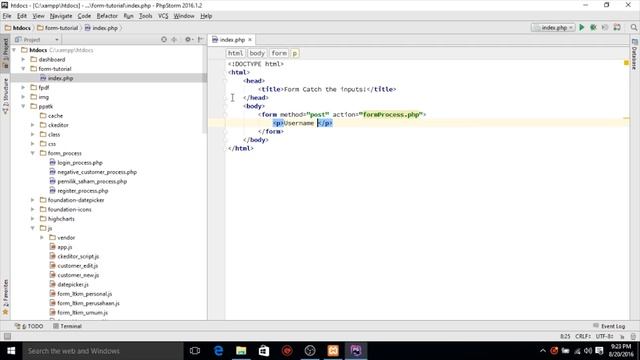Open the Refactor menu
This screenshot has height=360, width=640.
(x=107, y=16)
